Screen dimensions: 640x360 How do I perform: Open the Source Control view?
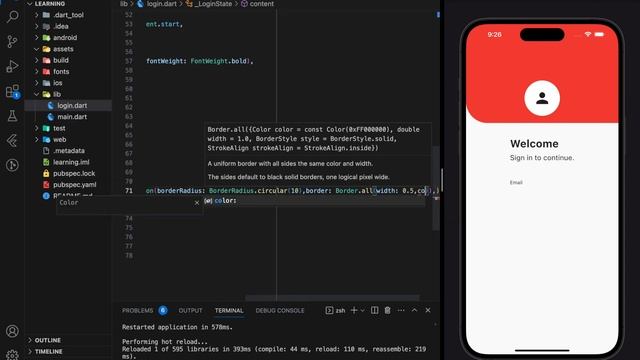pyautogui.click(x=12, y=41)
